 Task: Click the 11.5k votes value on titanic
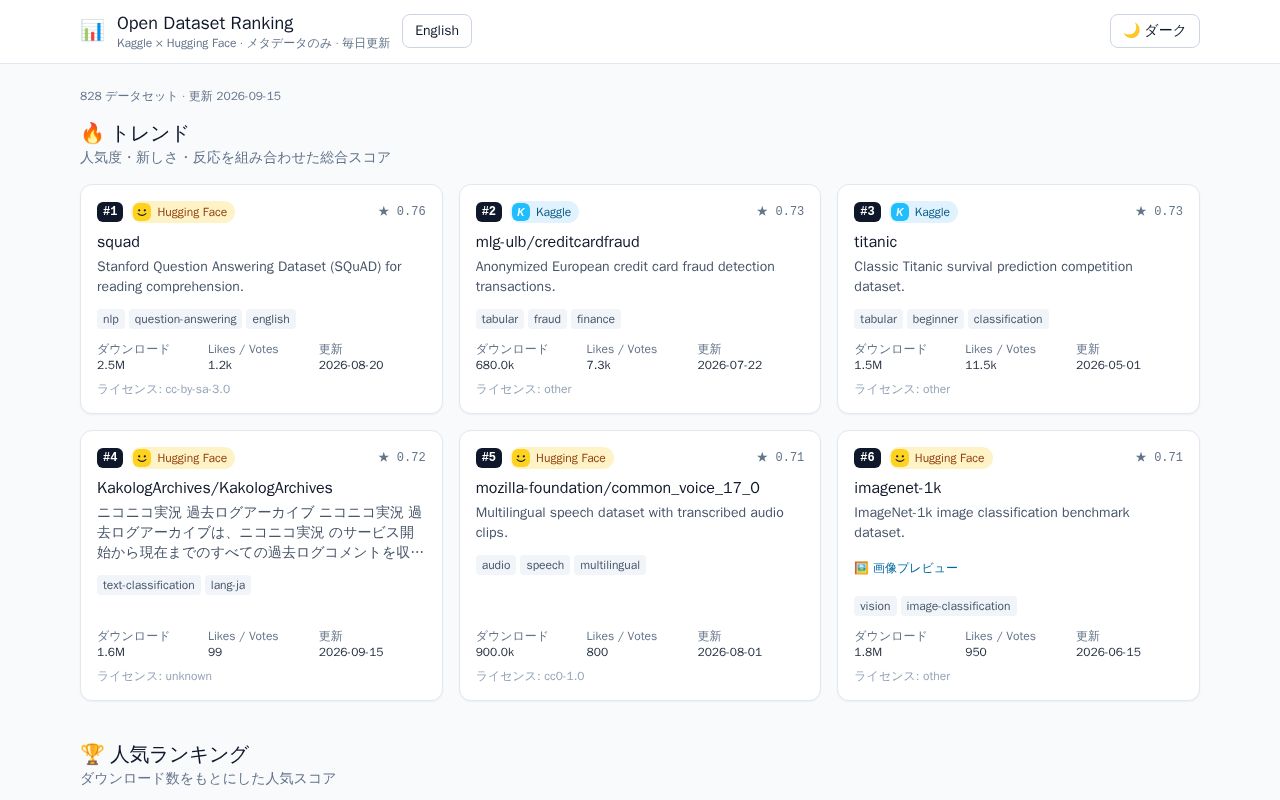pos(981,365)
